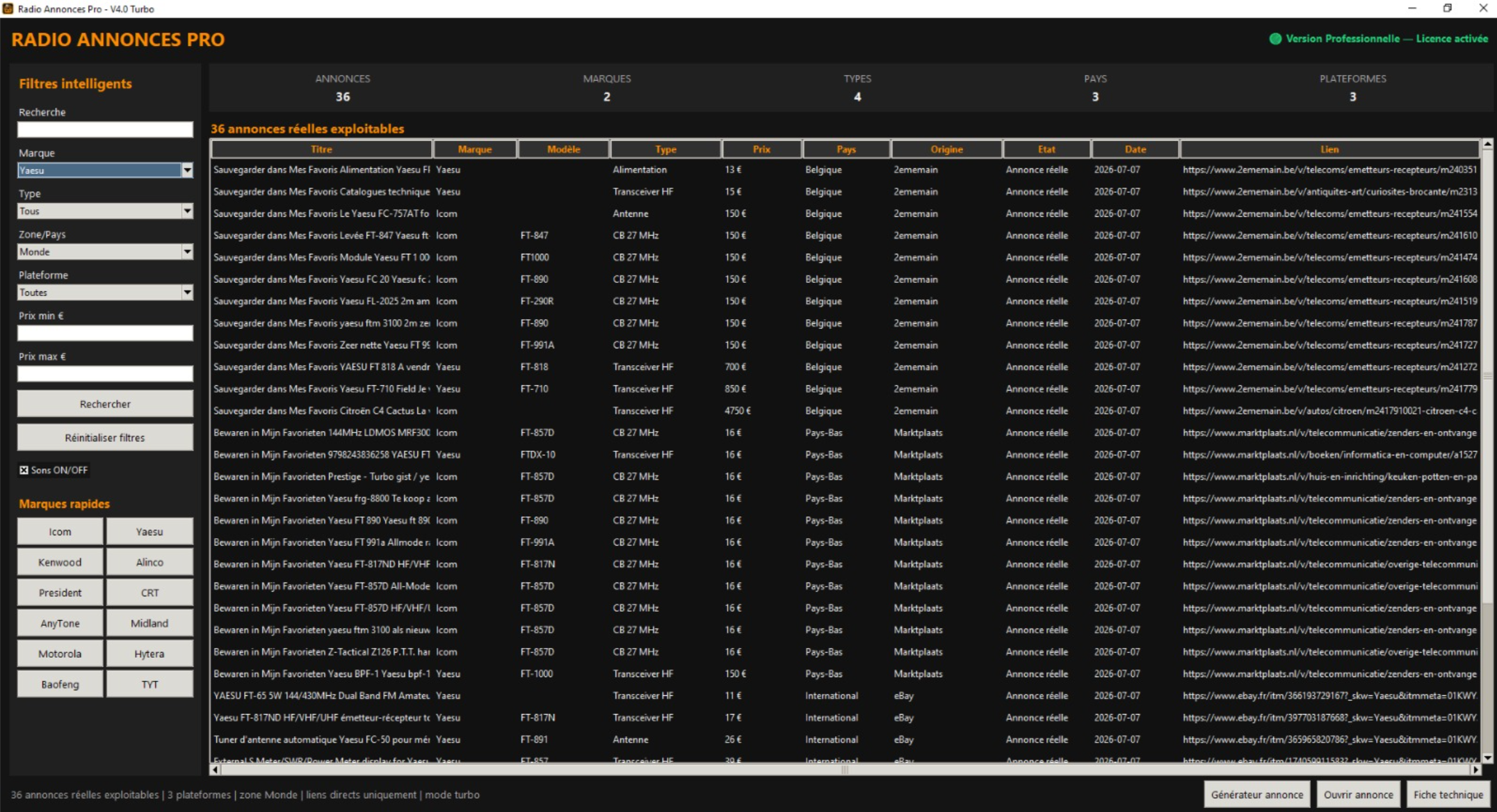Sort by the Prix column header

click(x=761, y=149)
